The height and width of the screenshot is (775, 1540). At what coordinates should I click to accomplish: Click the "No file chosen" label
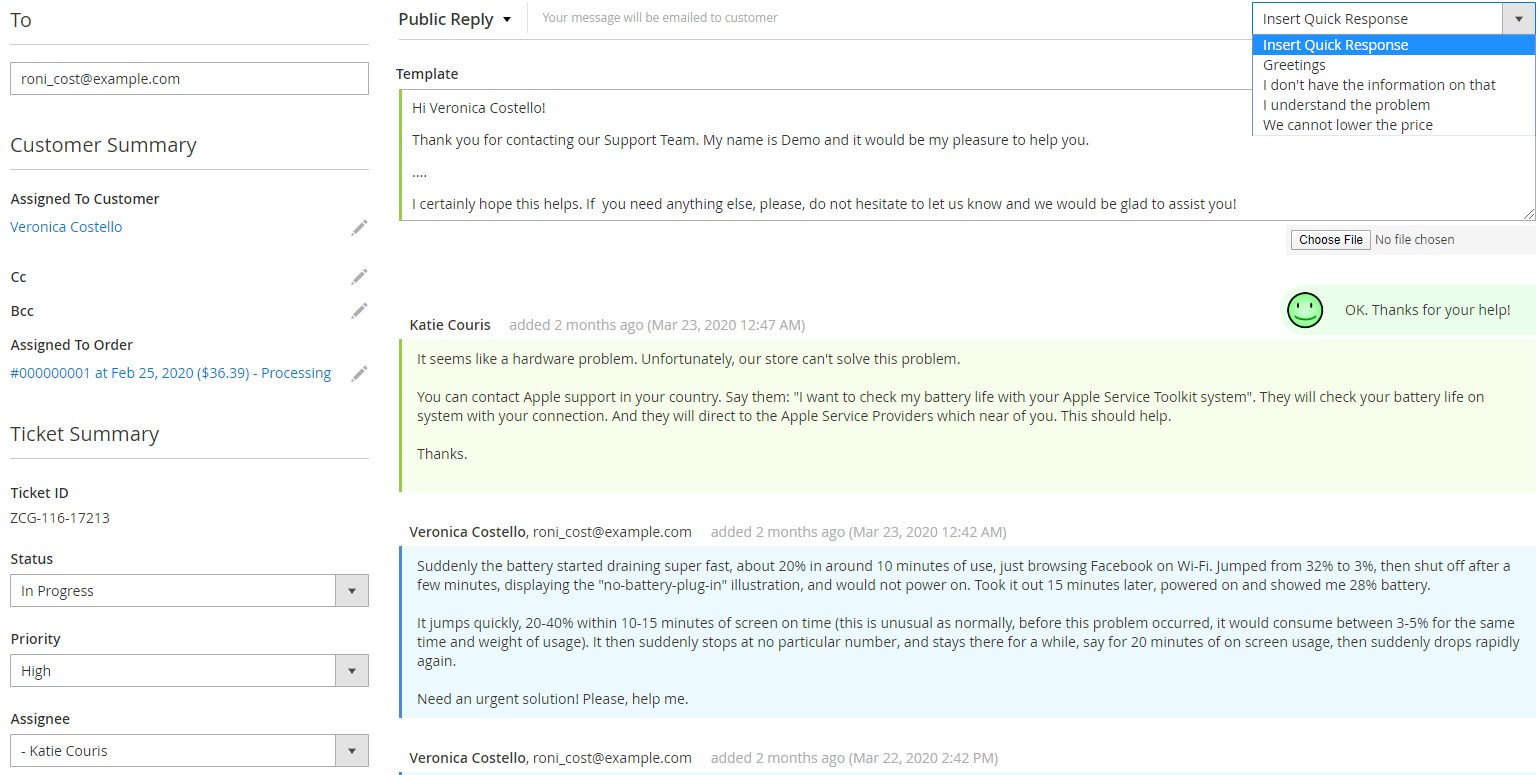point(1414,240)
